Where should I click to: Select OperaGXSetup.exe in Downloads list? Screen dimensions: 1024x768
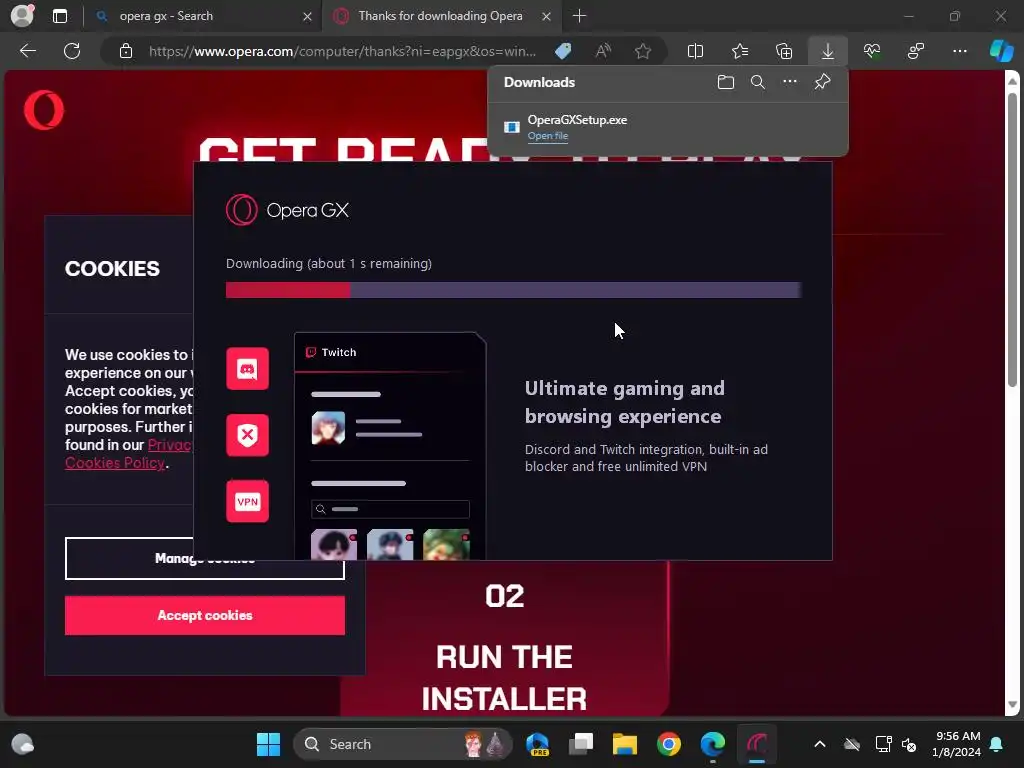point(667,127)
